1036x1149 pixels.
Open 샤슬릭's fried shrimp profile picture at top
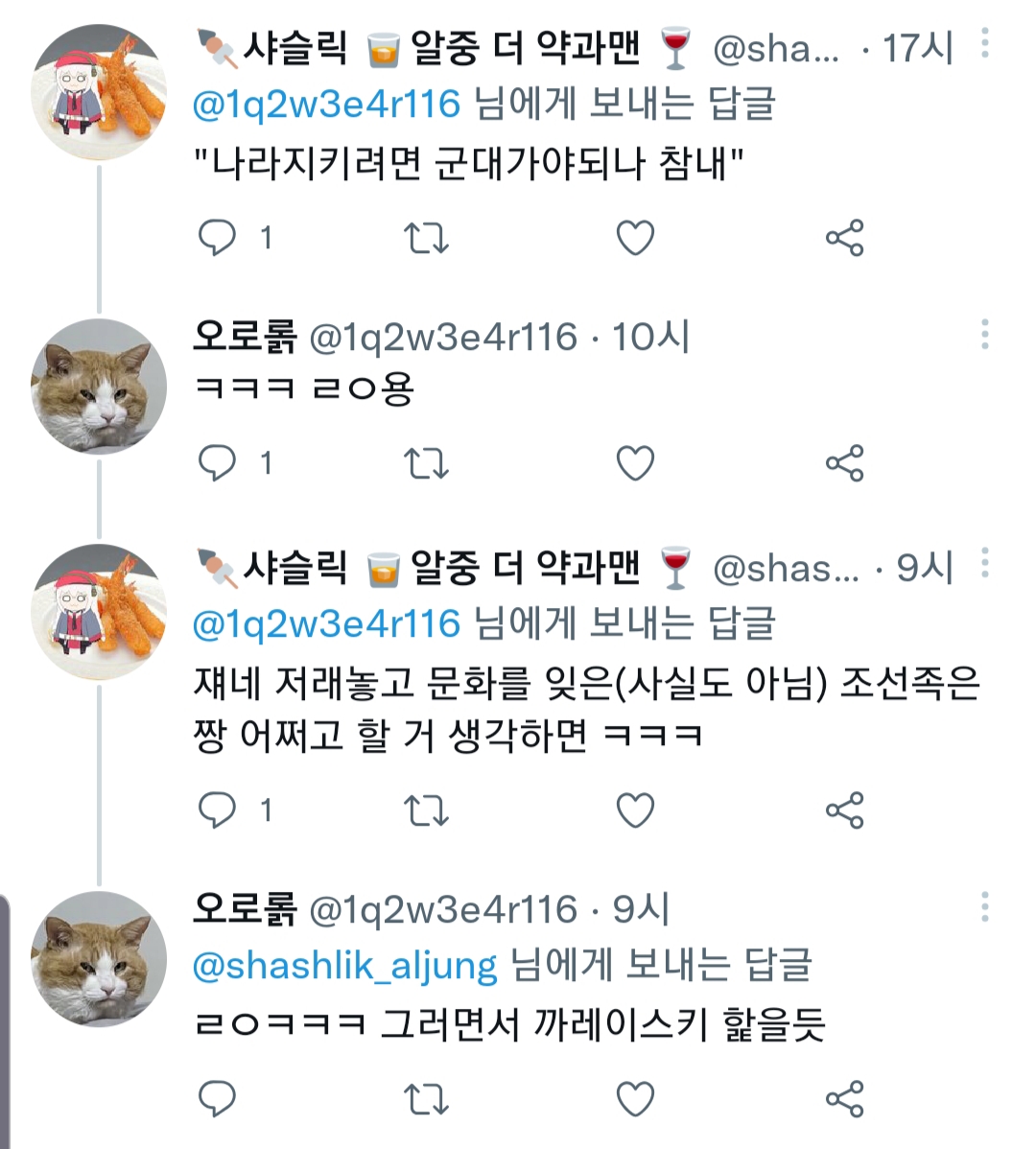pyautogui.click(x=99, y=92)
